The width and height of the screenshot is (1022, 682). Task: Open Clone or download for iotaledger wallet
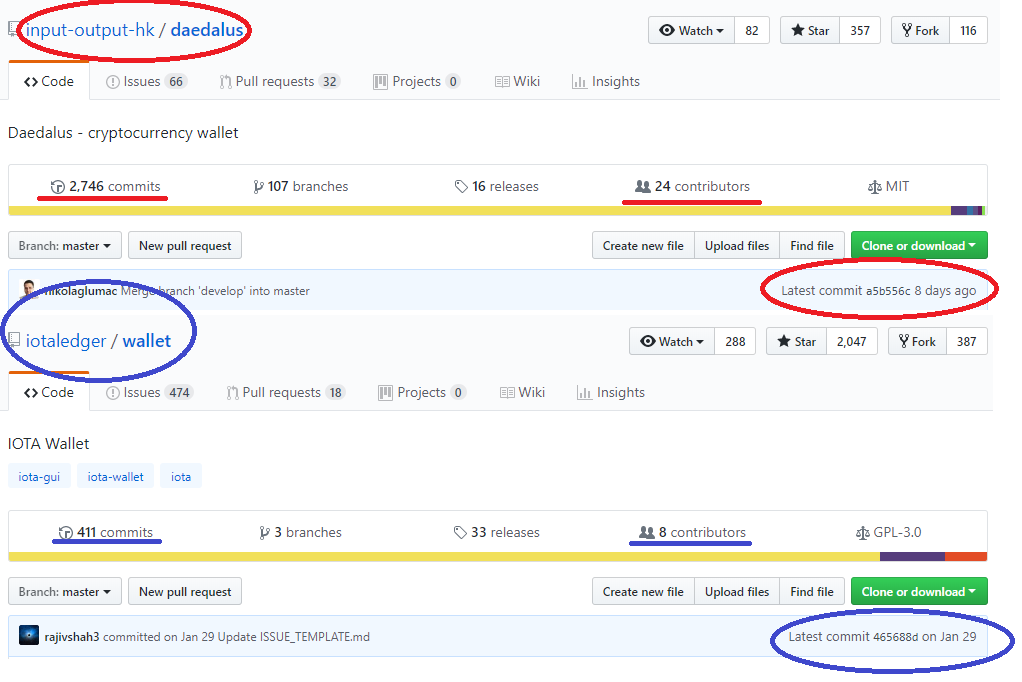coord(918,592)
